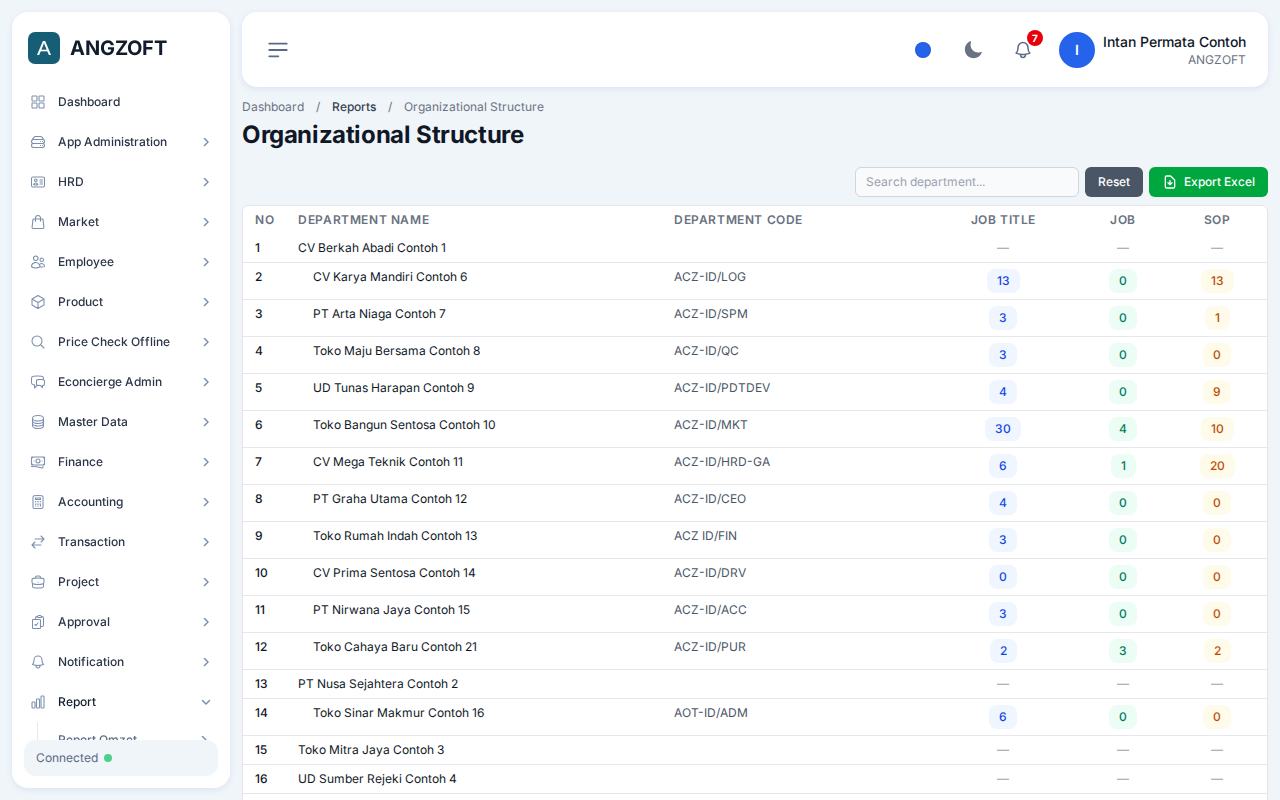This screenshot has height=800, width=1280.
Task: Open the Accounting menu item
Action: [x=121, y=502]
